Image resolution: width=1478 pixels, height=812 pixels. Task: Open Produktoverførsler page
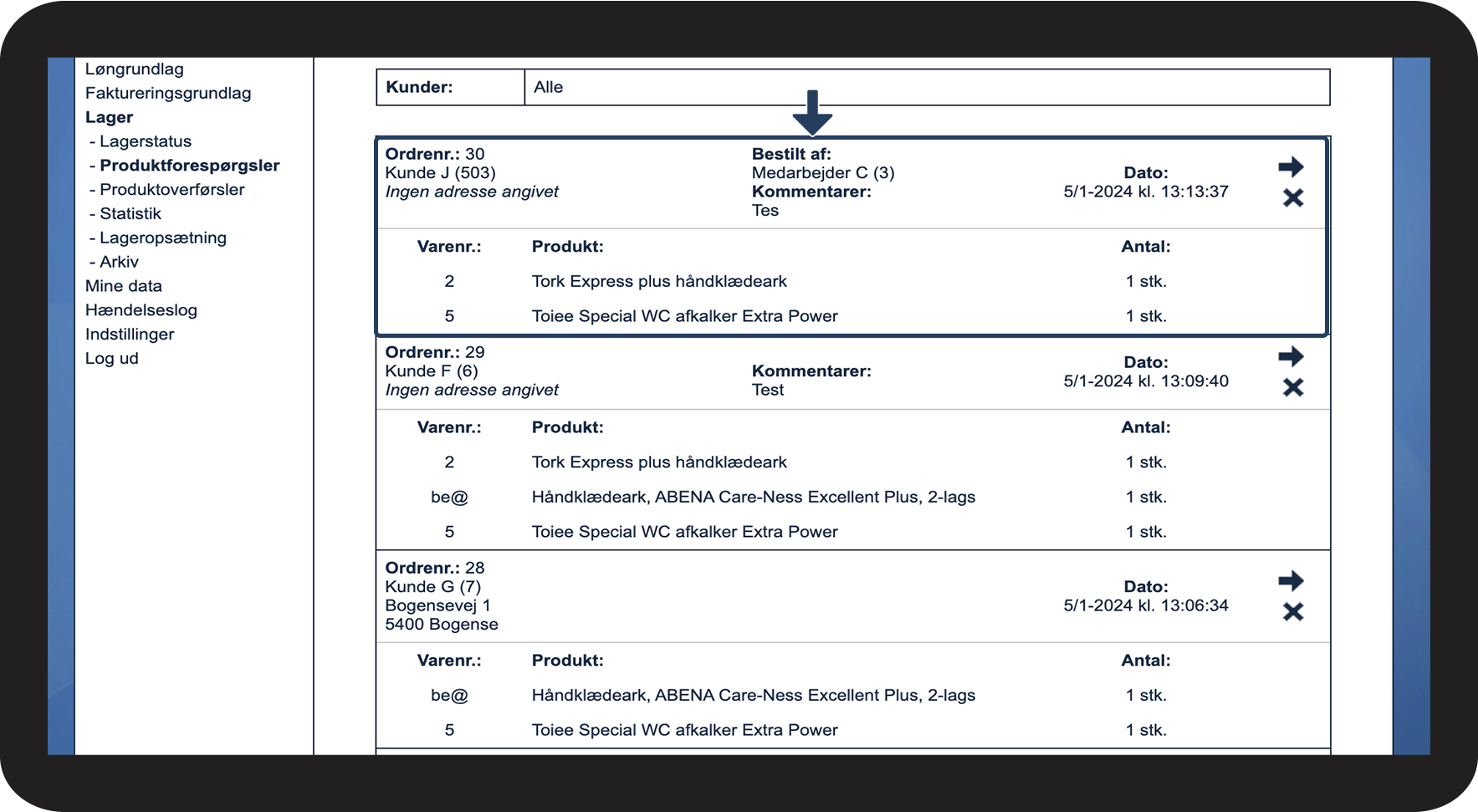pos(172,190)
